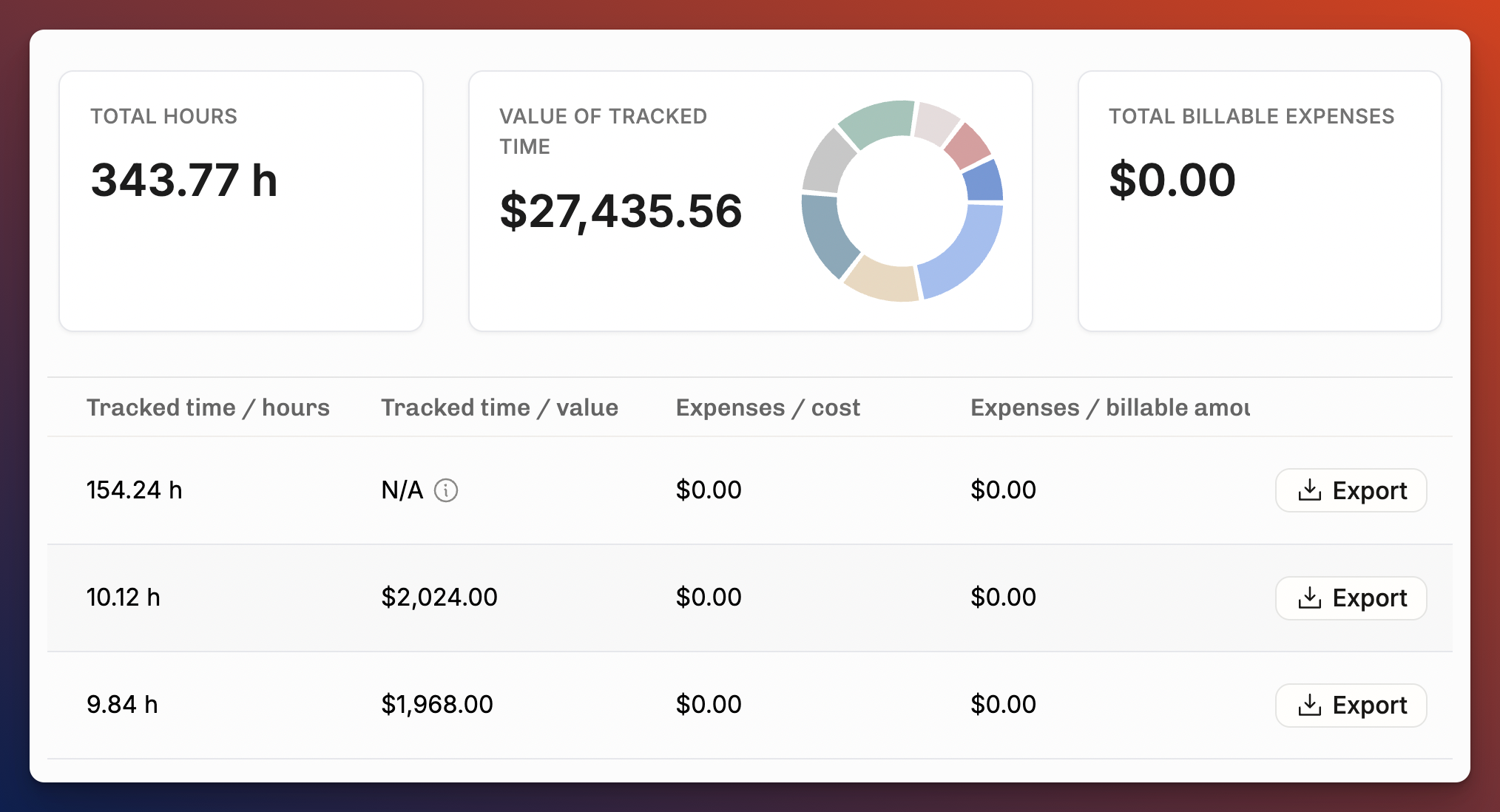Click the 9.84 h cell
Screen dimensions: 1500x812
[122, 705]
